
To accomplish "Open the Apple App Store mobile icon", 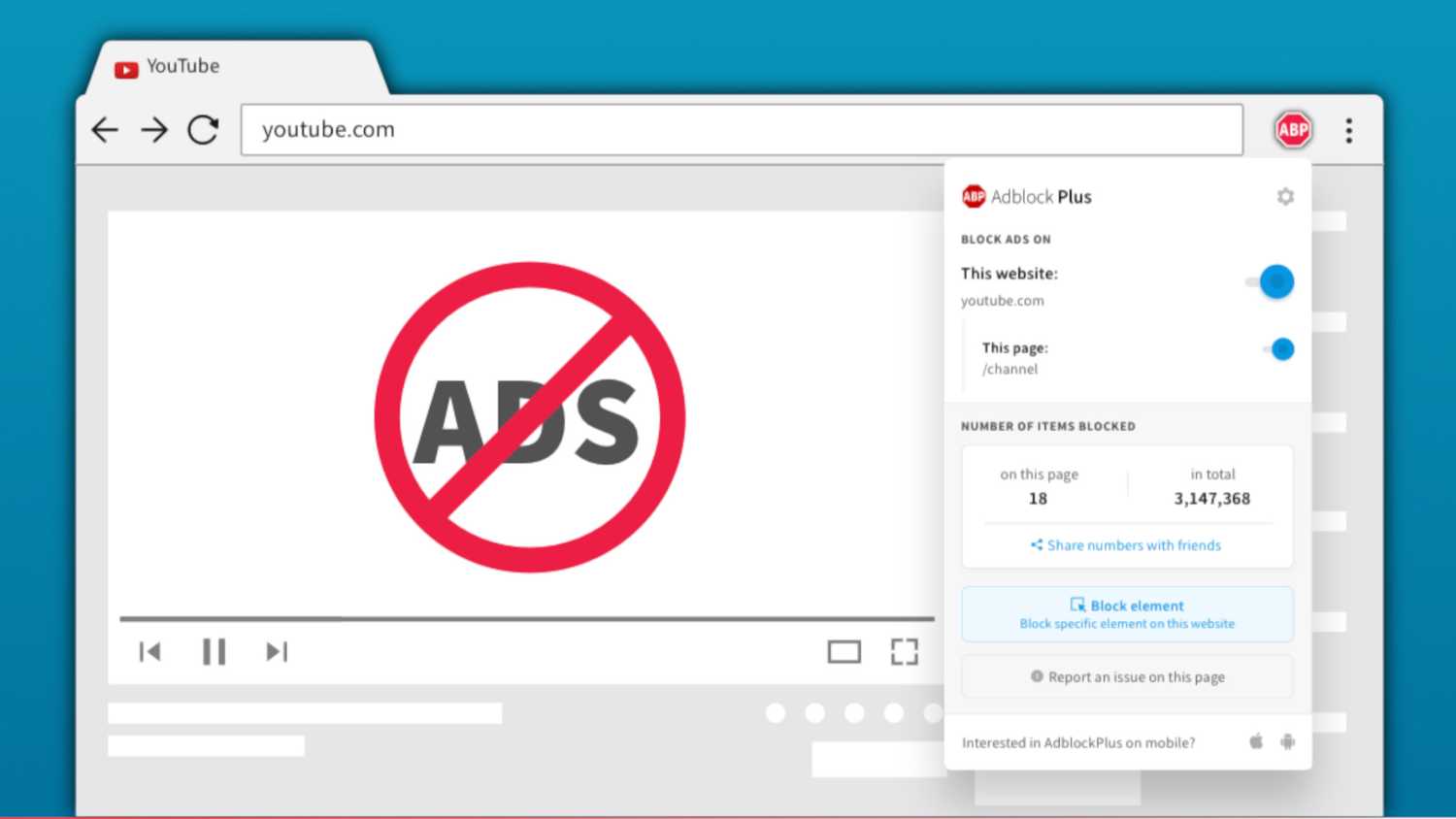I will click(1255, 741).
